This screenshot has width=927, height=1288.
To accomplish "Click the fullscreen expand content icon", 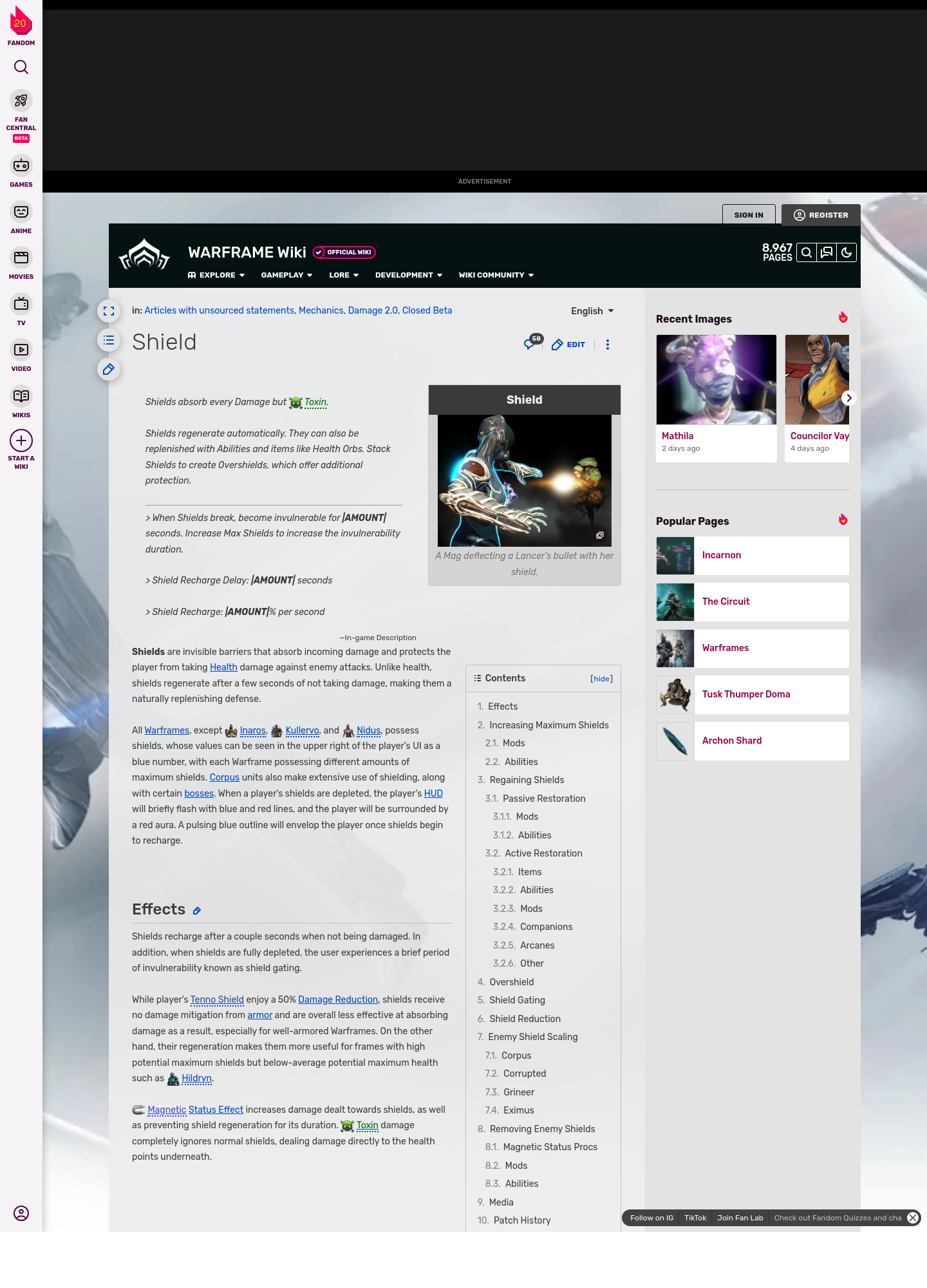I will (x=109, y=311).
